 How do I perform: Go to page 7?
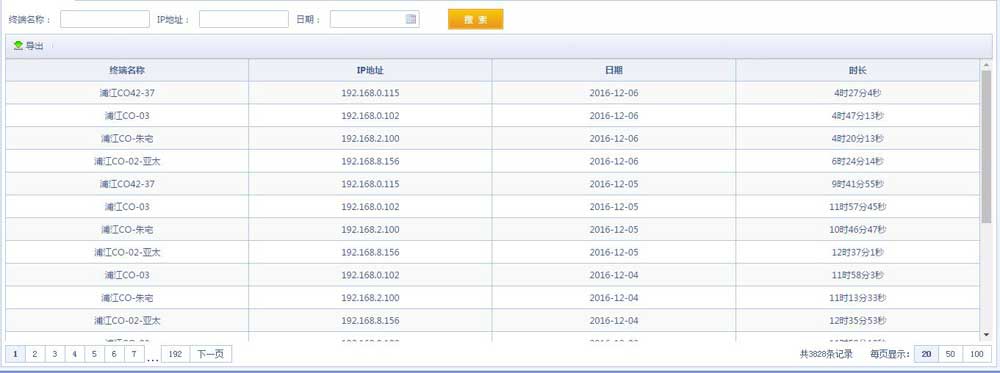134,354
